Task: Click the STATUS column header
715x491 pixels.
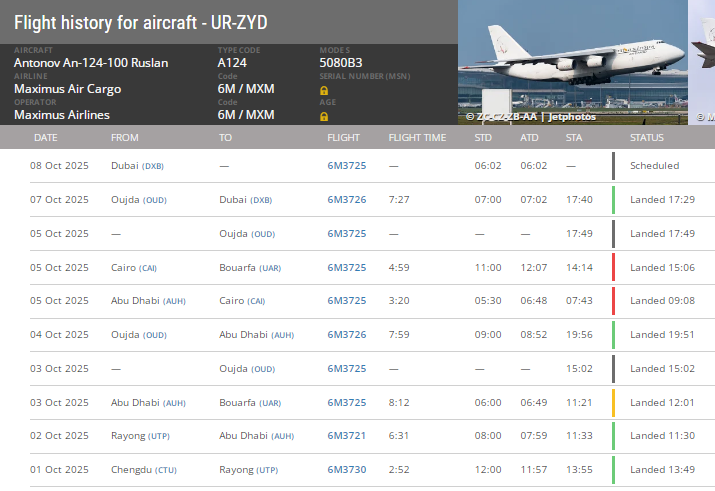Action: coord(647,138)
